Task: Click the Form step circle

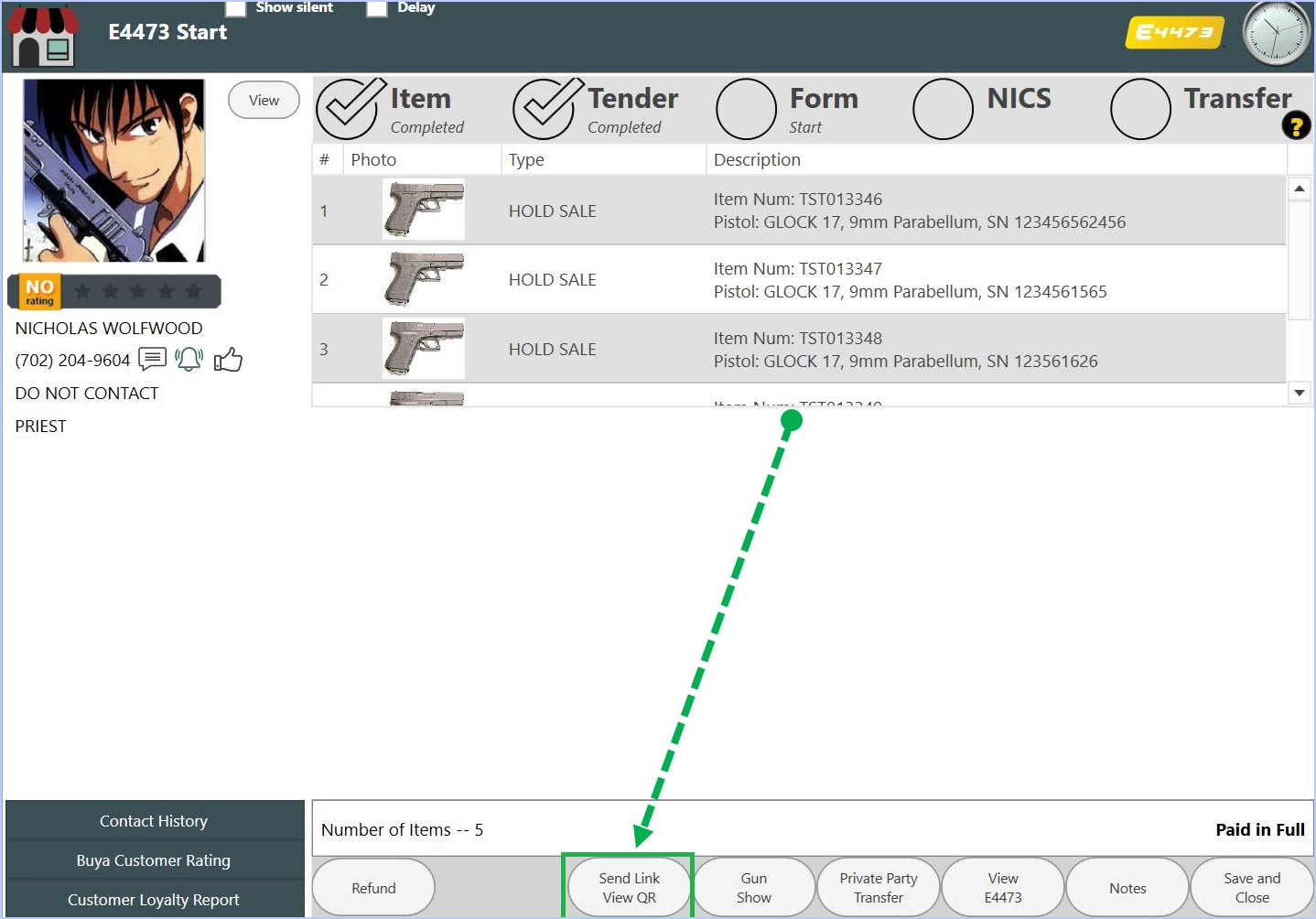Action: coord(746,109)
